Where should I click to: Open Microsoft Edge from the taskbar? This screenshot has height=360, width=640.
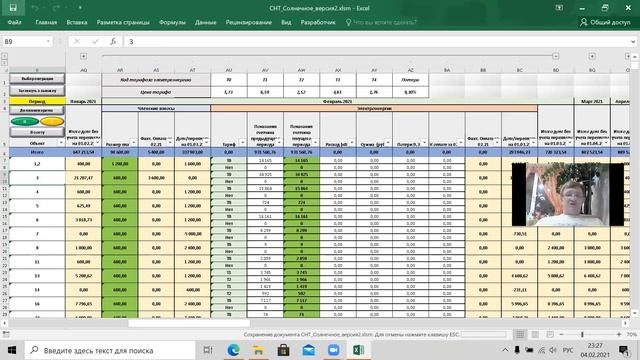233,350
